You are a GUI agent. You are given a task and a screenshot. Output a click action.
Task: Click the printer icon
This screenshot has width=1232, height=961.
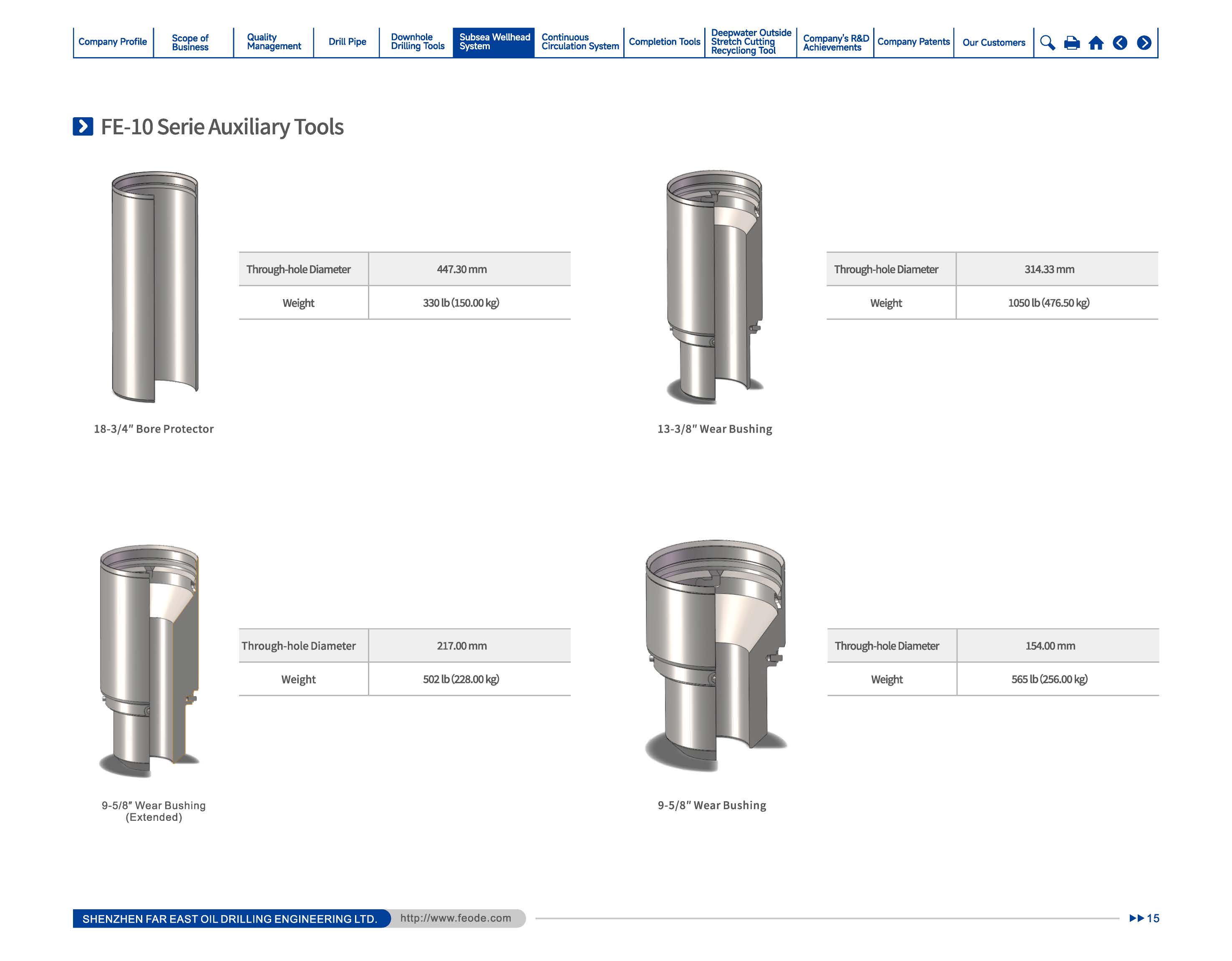click(1071, 43)
